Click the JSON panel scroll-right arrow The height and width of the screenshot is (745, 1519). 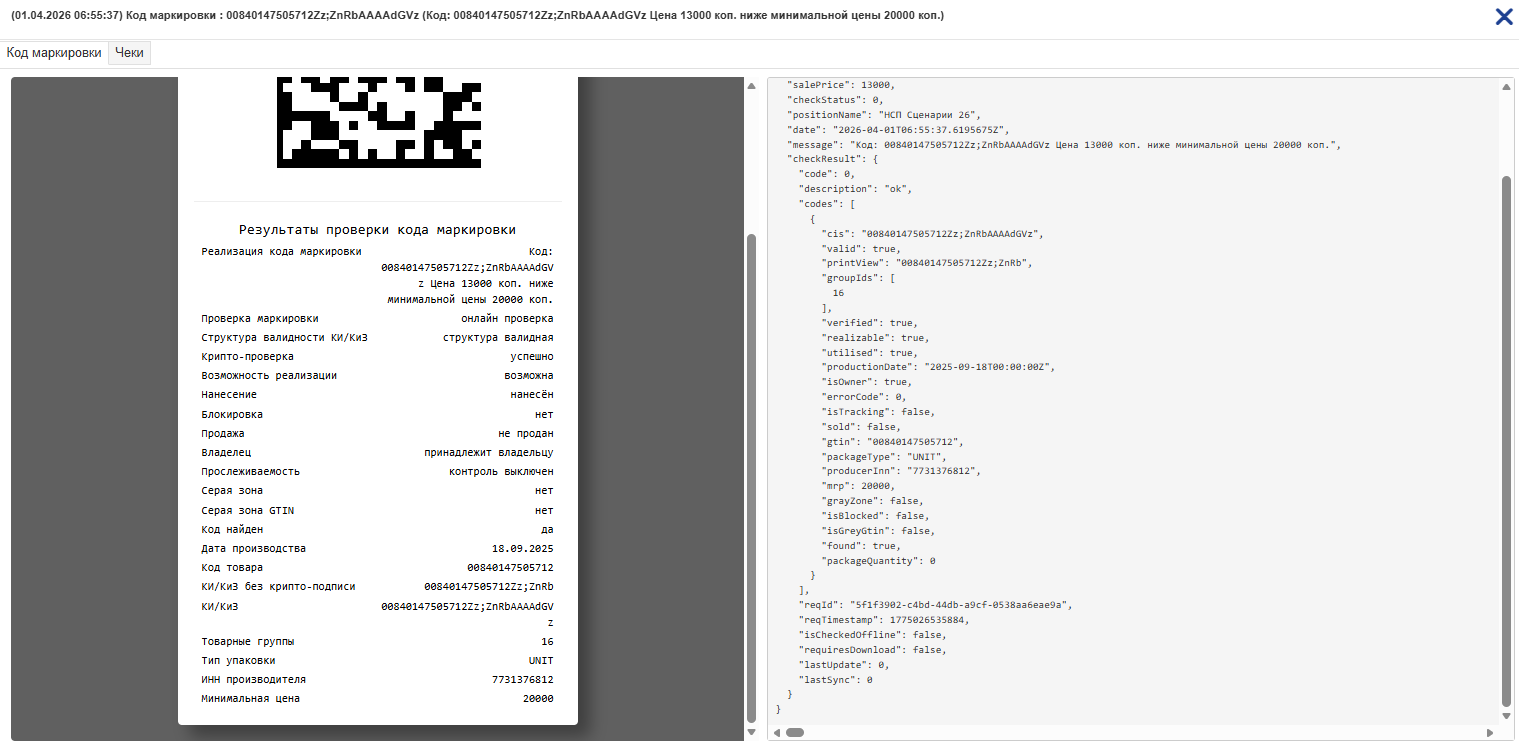[x=1491, y=732]
